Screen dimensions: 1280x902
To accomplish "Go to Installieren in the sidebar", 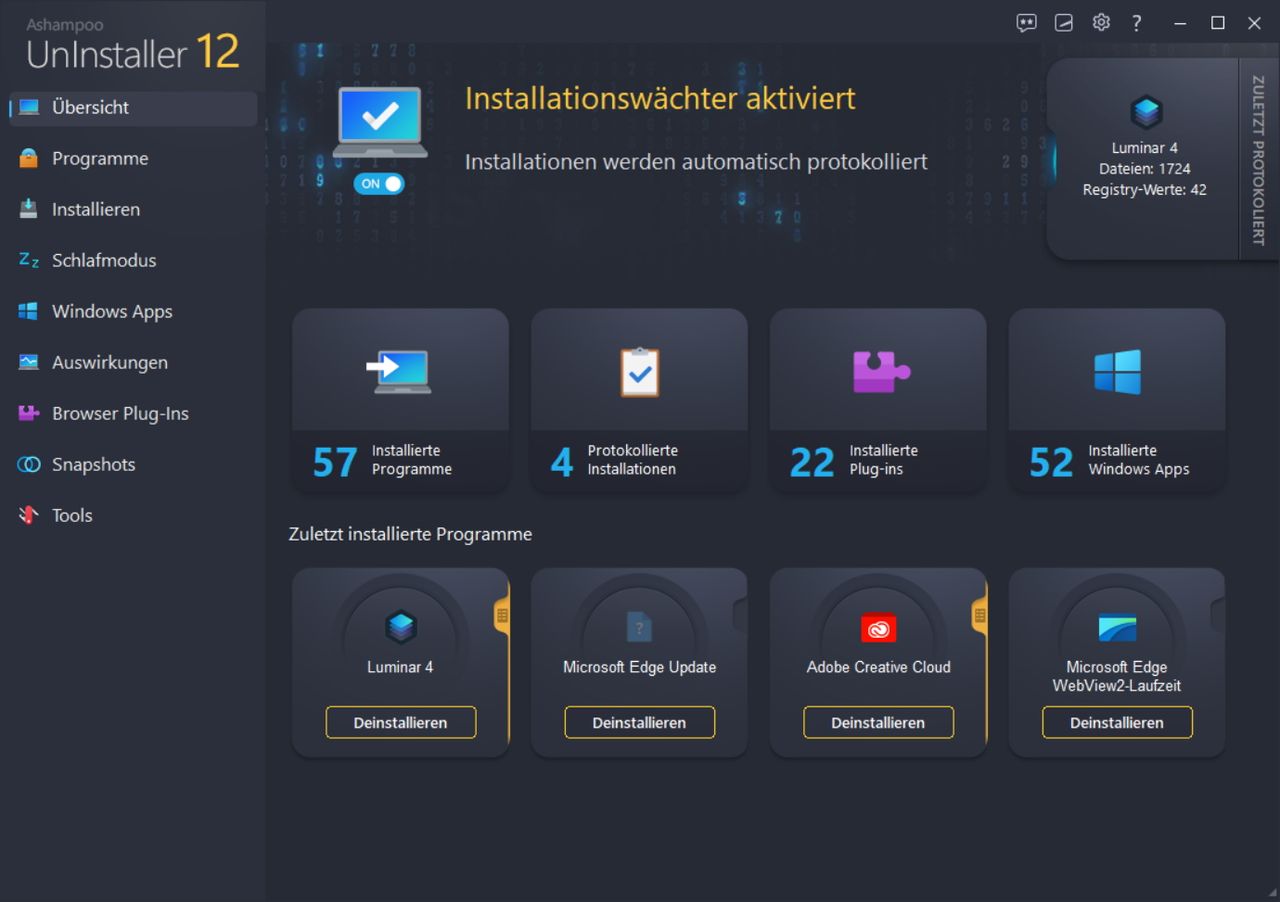I will coord(133,210).
